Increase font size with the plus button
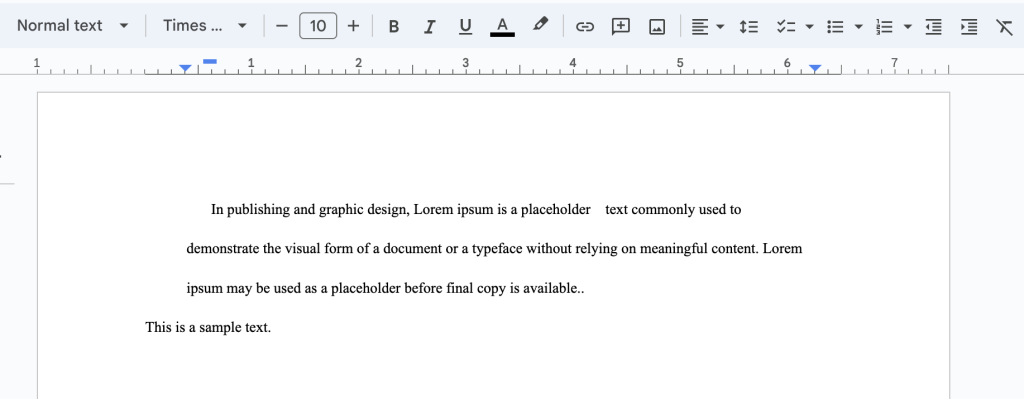 (353, 26)
